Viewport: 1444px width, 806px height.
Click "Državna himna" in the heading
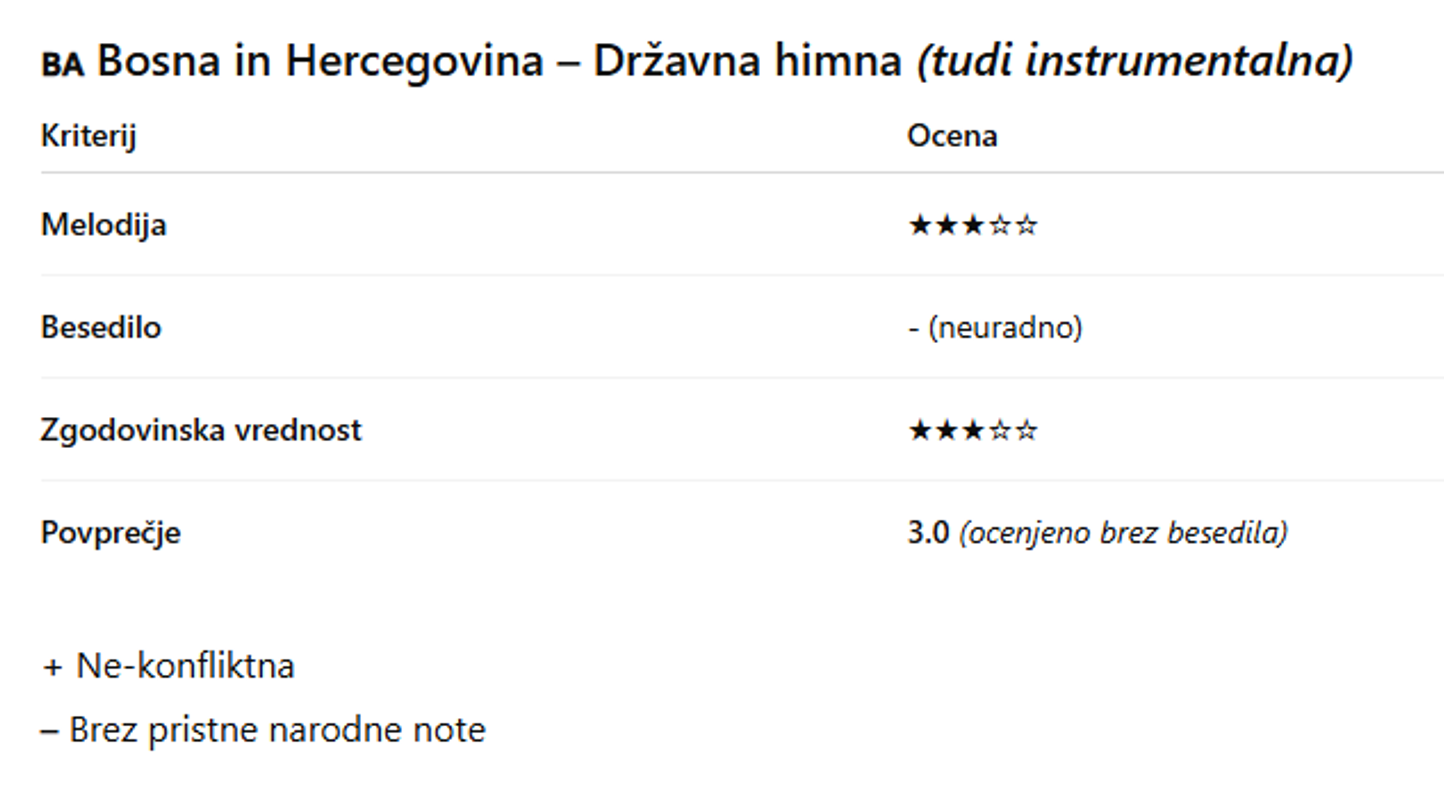(747, 62)
